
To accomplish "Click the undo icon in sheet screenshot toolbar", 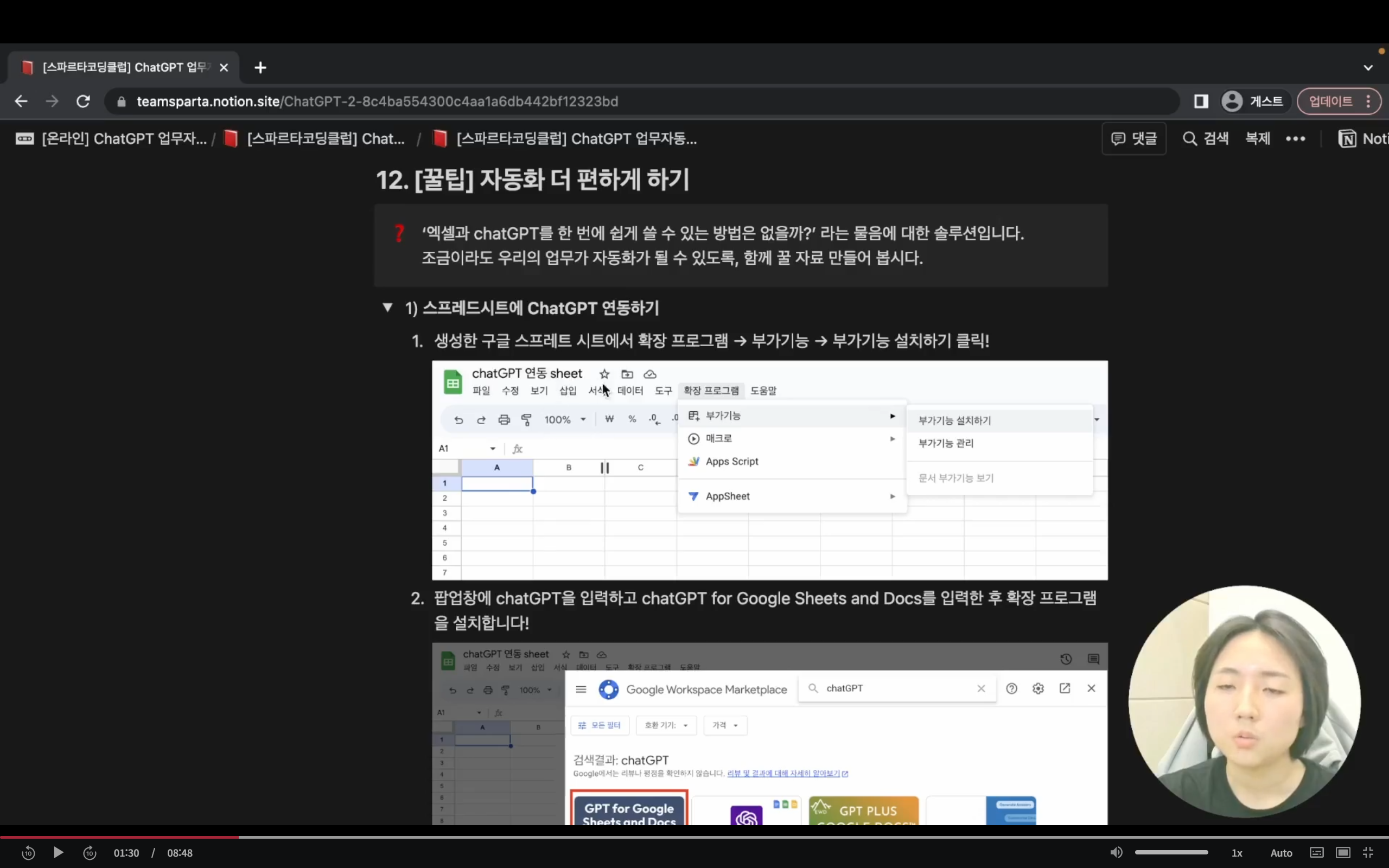I will pos(458,420).
